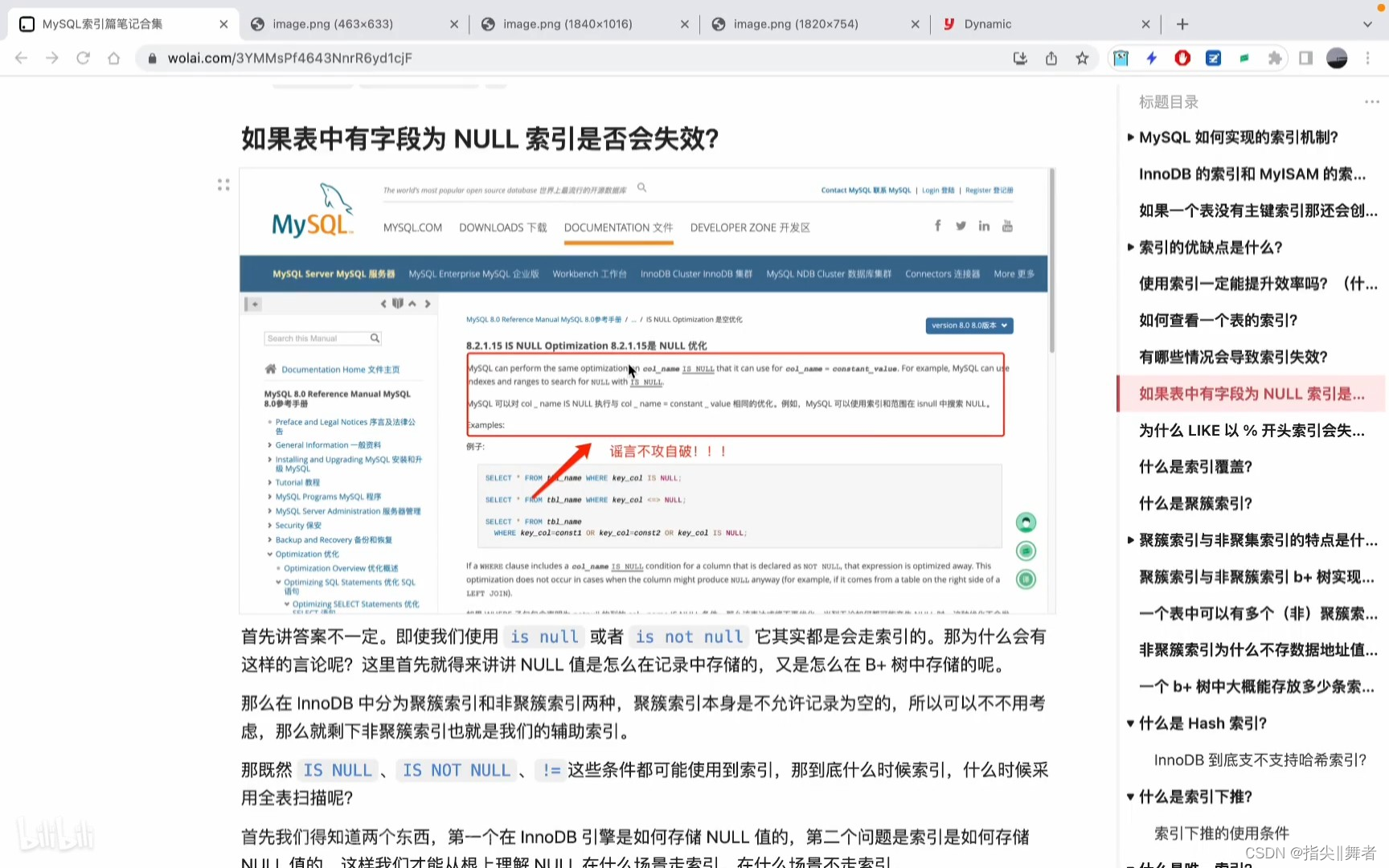Click the blue square extension icon with a Z
The height and width of the screenshot is (868, 1389).
1214,58
